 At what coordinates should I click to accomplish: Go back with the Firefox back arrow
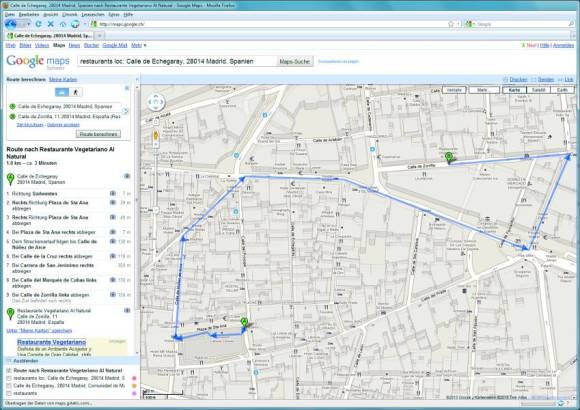coord(11,24)
